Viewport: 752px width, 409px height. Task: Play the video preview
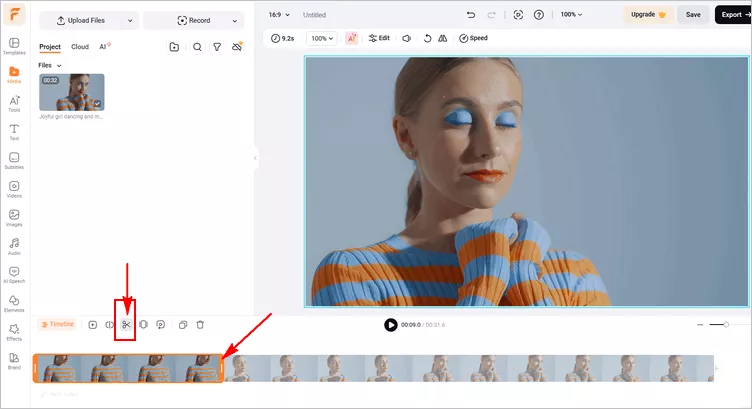[391, 325]
